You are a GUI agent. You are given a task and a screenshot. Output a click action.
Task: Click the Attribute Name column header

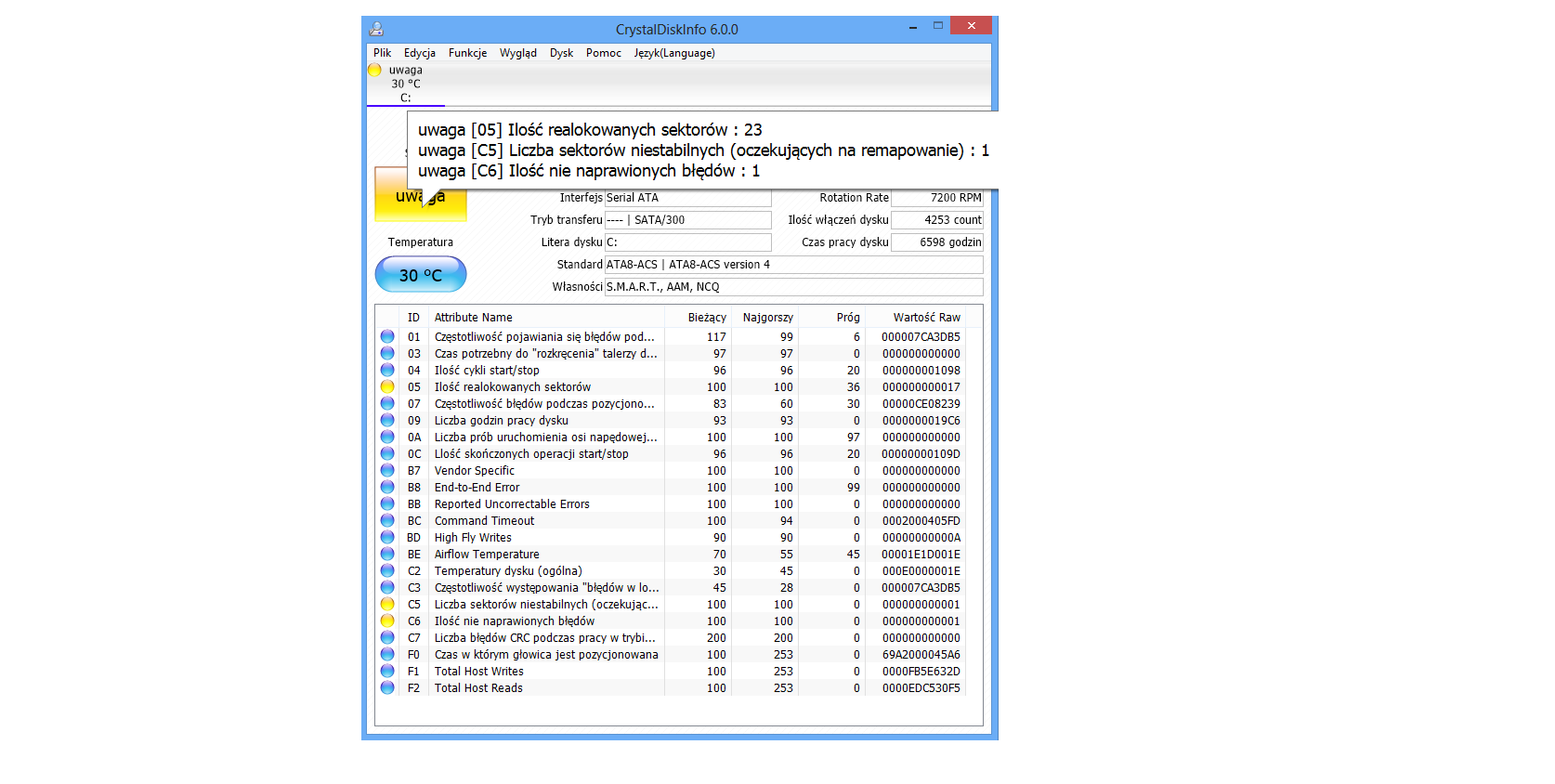click(546, 318)
